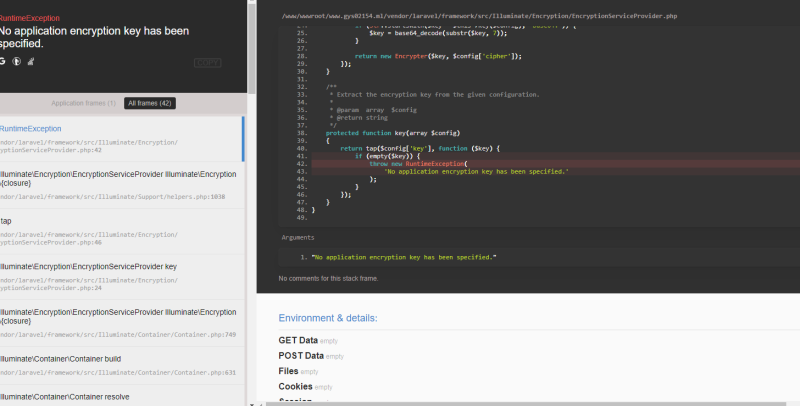The height and width of the screenshot is (406, 800).
Task: Switch to All frames (42) tab
Action: [x=149, y=103]
